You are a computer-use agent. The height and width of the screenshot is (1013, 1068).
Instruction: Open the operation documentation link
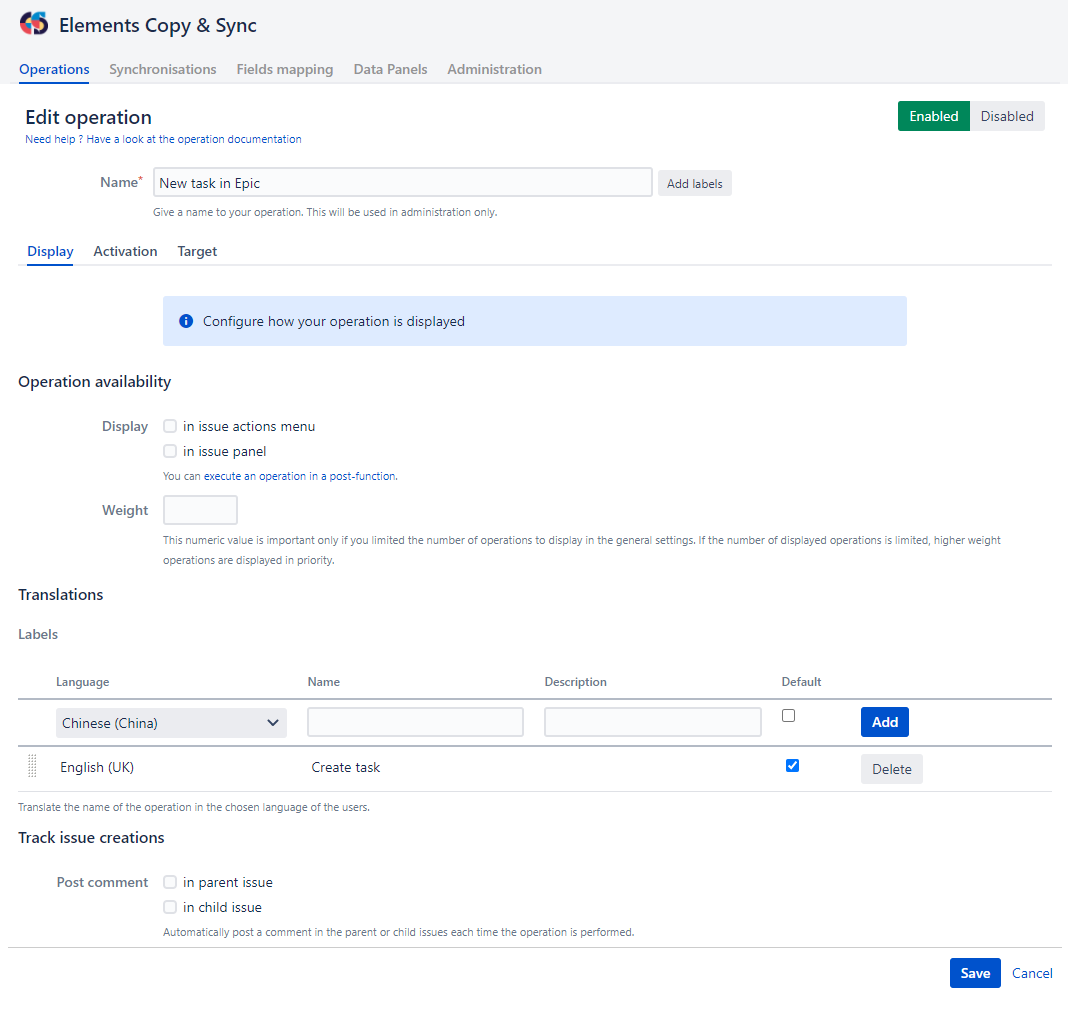click(257, 138)
